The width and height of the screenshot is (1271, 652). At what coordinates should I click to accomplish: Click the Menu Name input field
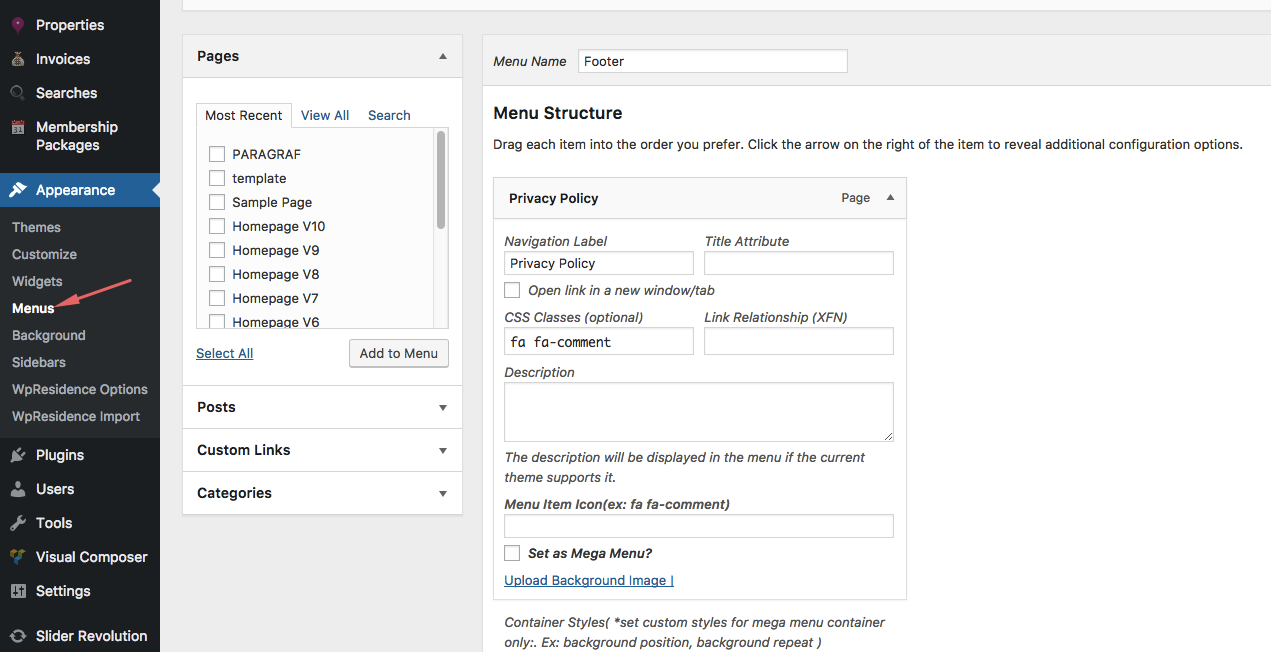tap(712, 61)
